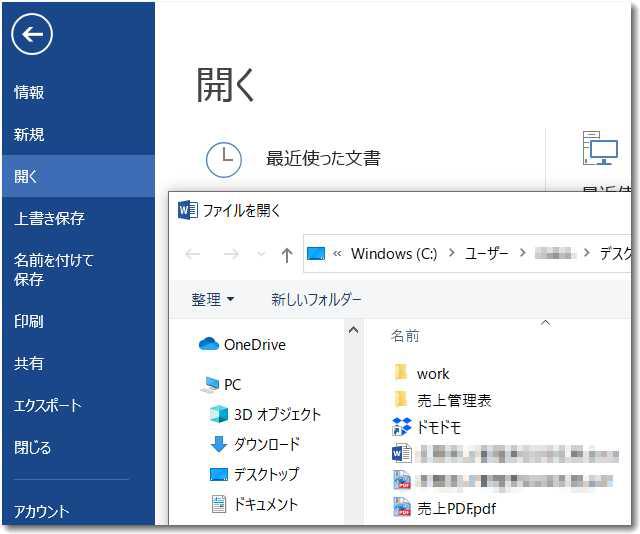Select ダウンロード in the navigation pane
The height and width of the screenshot is (534, 640).
266,444
